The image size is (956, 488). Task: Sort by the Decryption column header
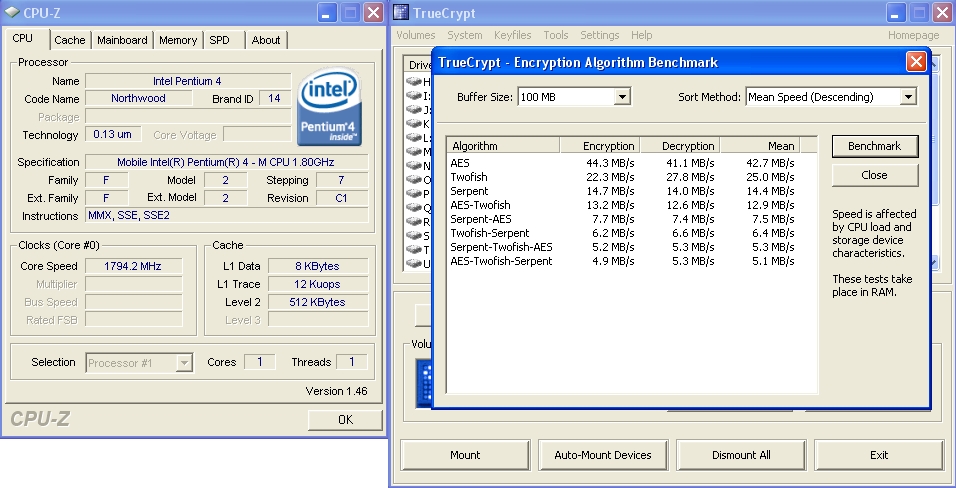click(680, 146)
